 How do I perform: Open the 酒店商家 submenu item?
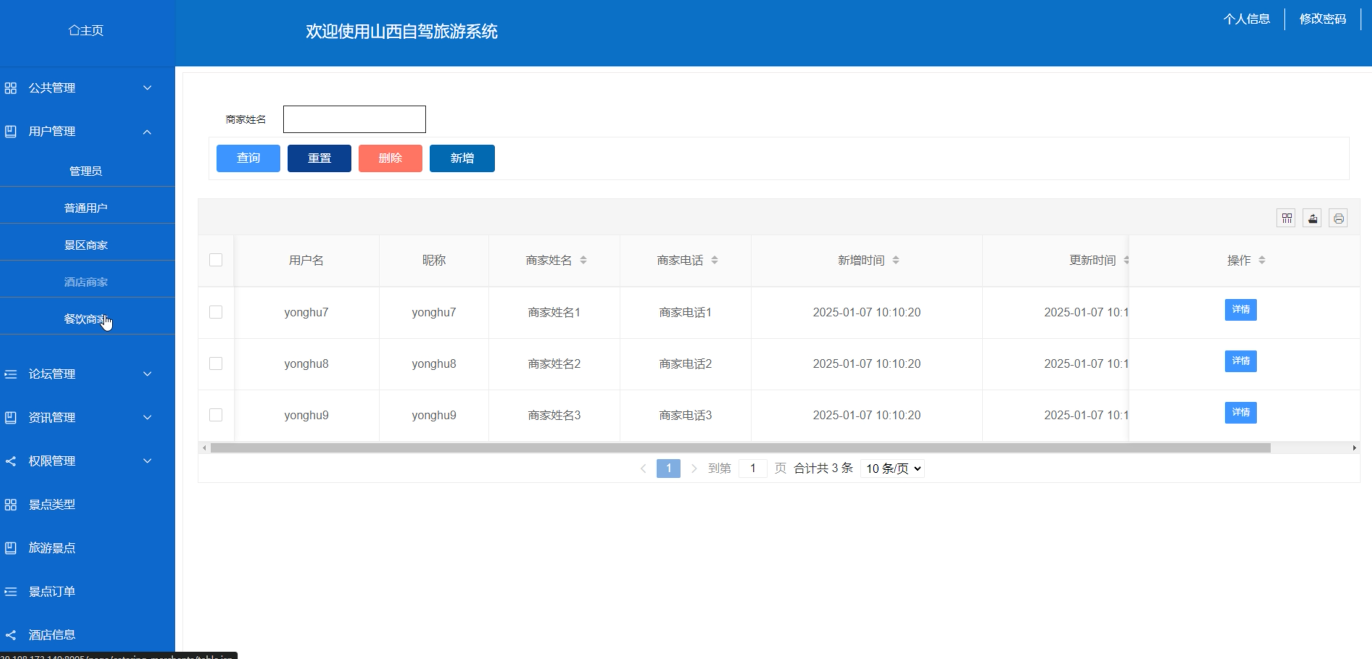[x=86, y=282]
